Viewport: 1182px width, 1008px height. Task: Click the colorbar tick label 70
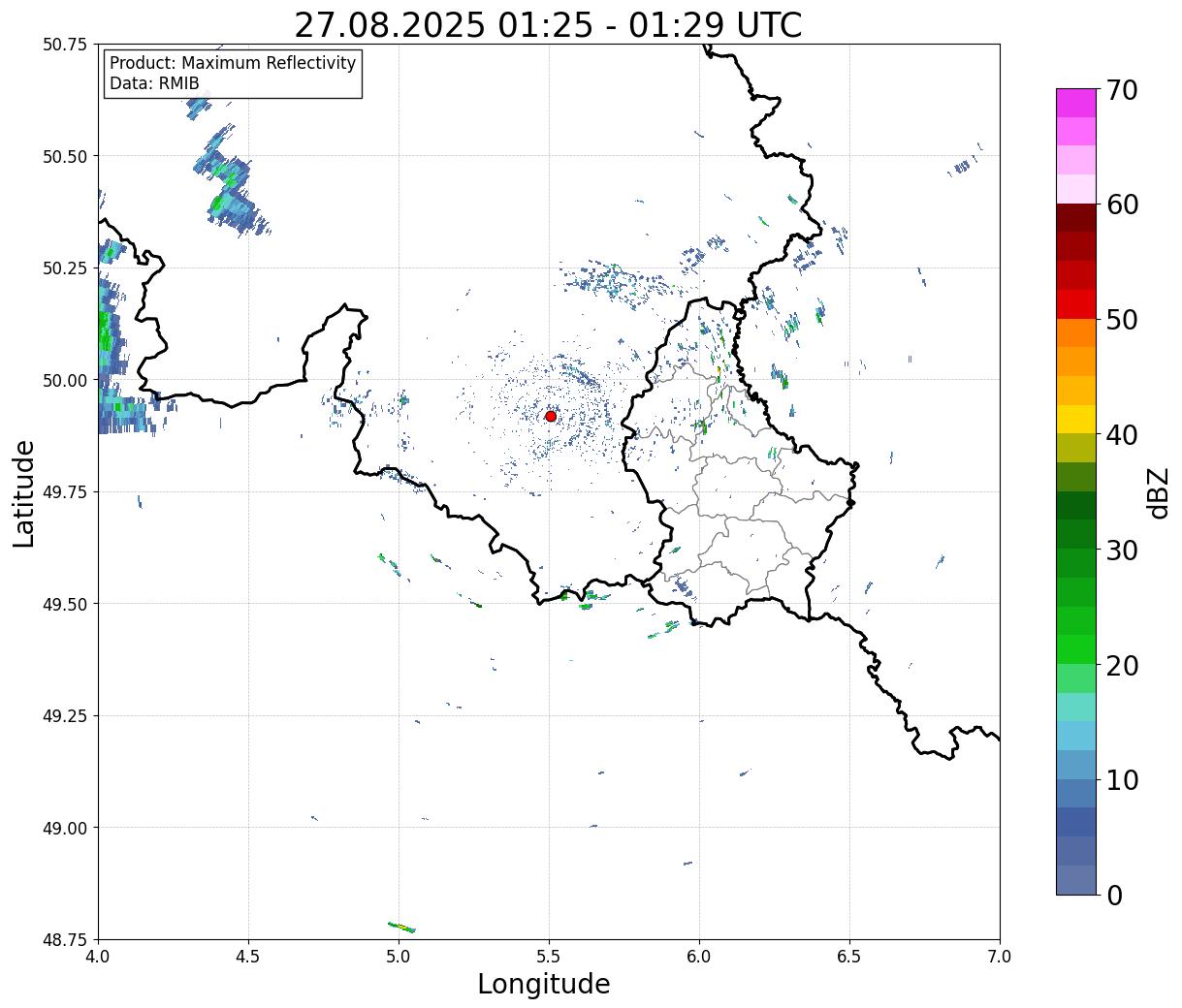(x=1121, y=90)
